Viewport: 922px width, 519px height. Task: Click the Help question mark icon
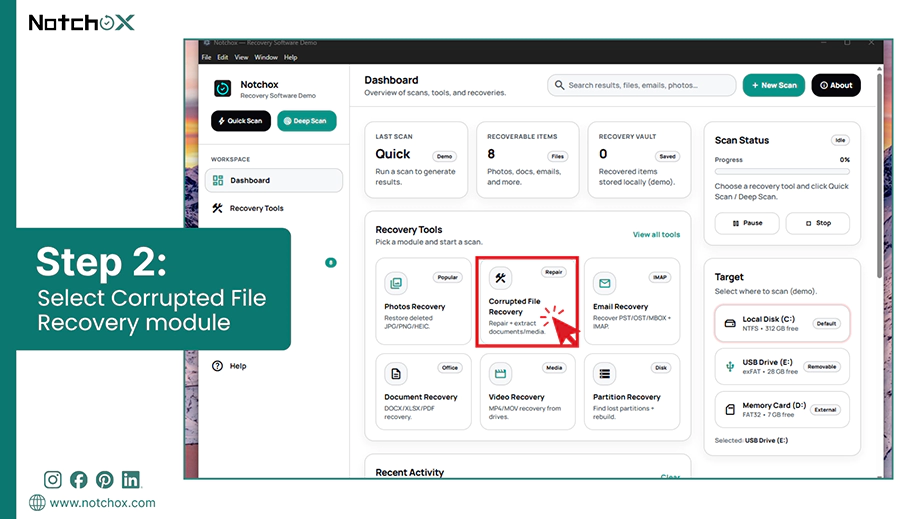[218, 366]
